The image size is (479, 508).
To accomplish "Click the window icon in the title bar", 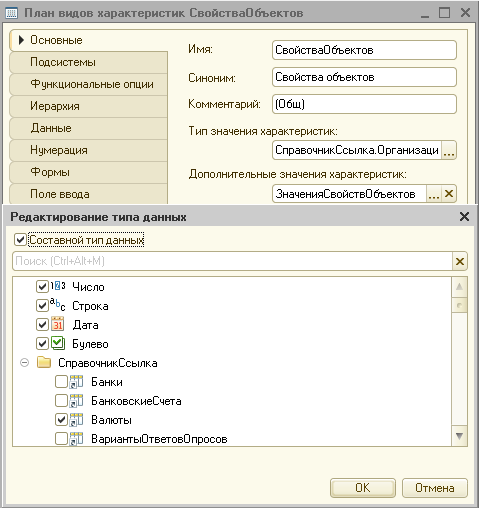I will click(x=11, y=13).
